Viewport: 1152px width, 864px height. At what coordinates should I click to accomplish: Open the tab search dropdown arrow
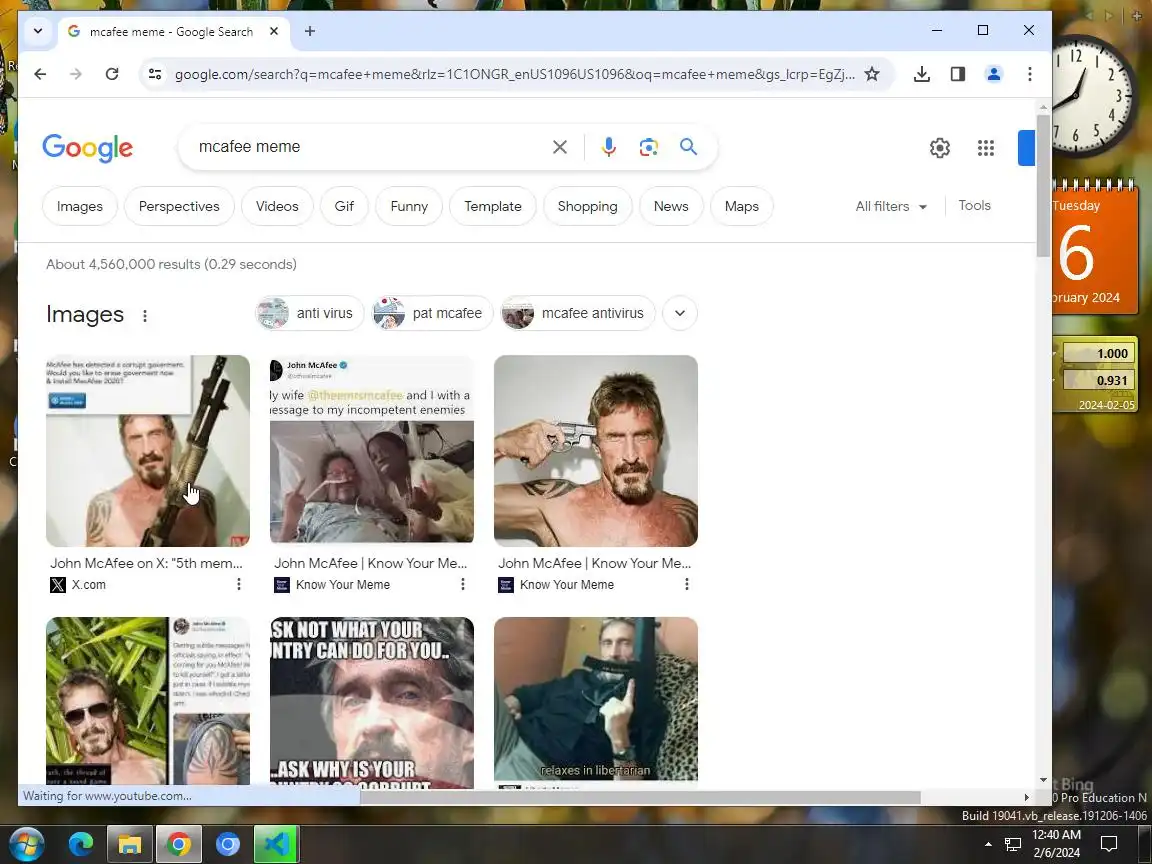[x=38, y=31]
